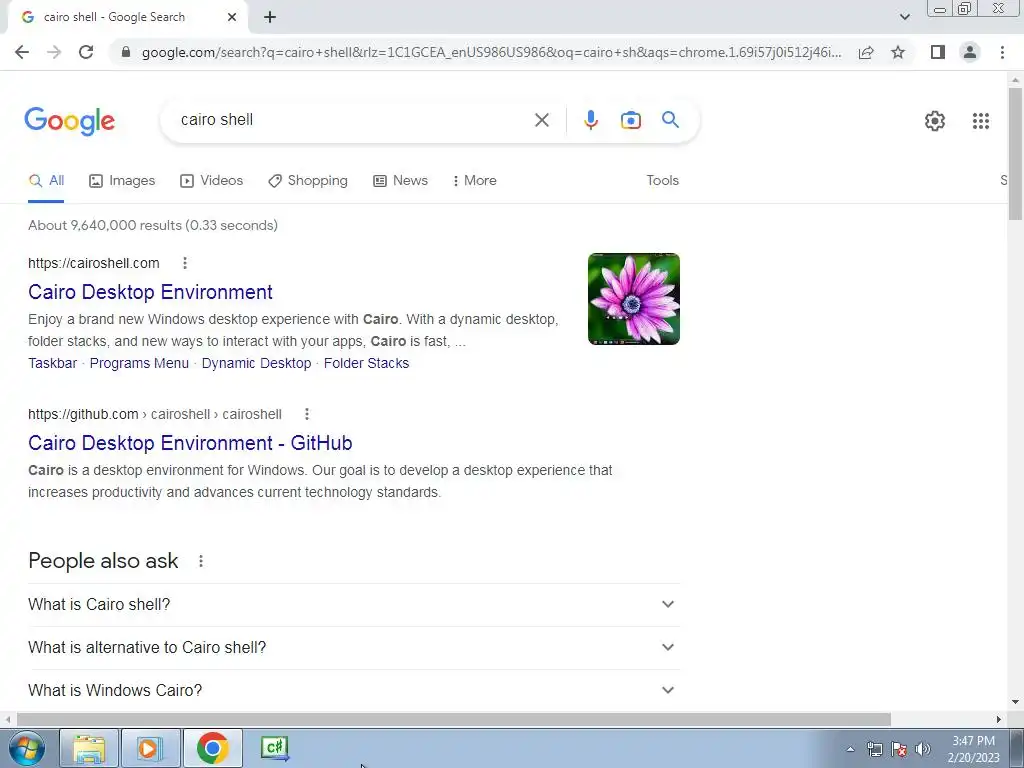The image size is (1024, 768).
Task: Open the Google apps grid
Action: click(980, 121)
